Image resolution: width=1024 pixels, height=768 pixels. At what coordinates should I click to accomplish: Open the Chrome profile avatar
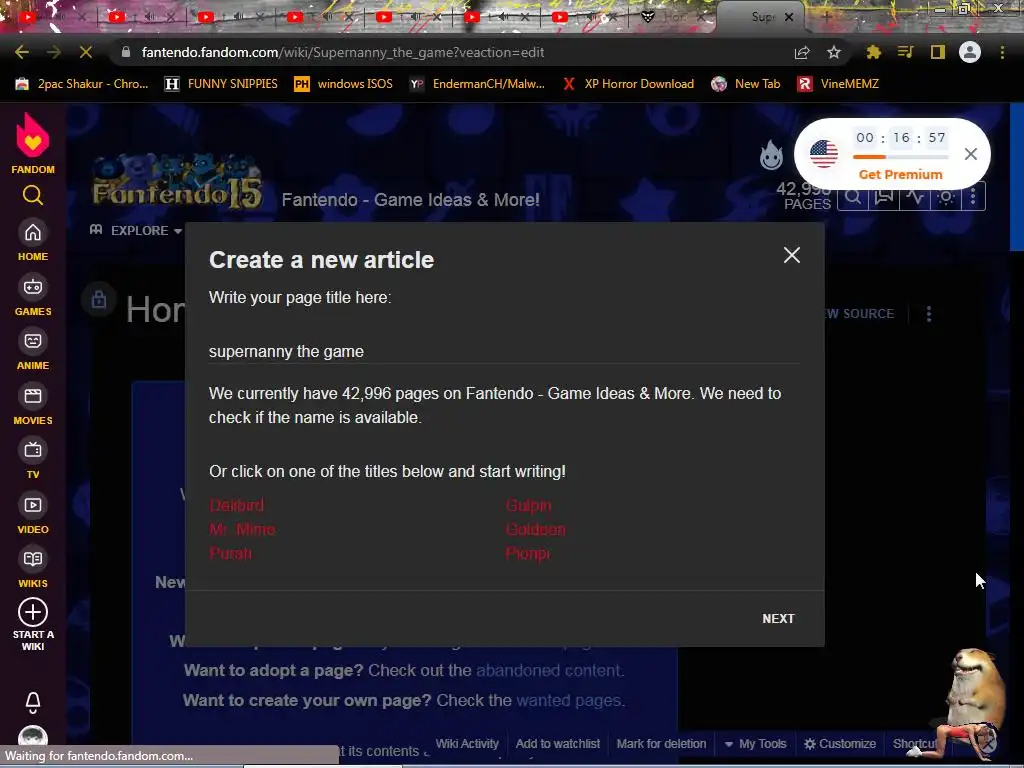pyautogui.click(x=970, y=52)
